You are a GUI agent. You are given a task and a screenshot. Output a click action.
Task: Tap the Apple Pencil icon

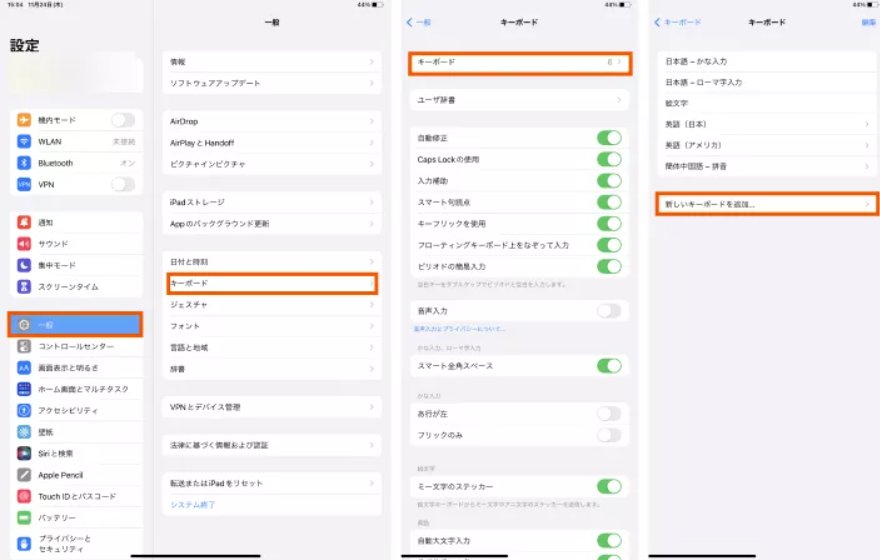click(24, 475)
